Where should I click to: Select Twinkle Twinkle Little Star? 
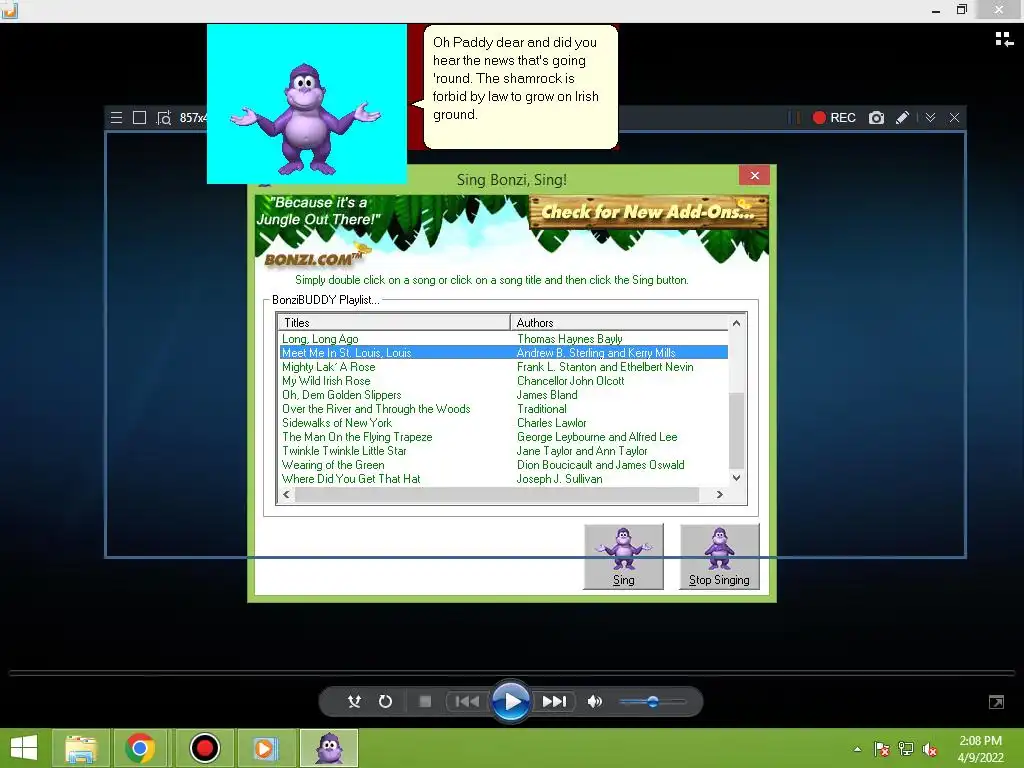[x=344, y=451]
